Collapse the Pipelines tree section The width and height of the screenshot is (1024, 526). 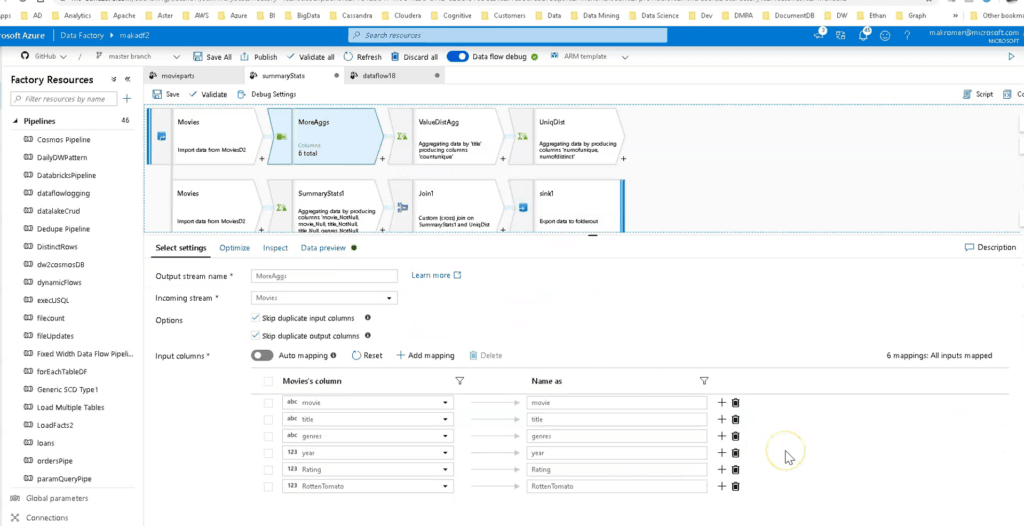click(15, 121)
